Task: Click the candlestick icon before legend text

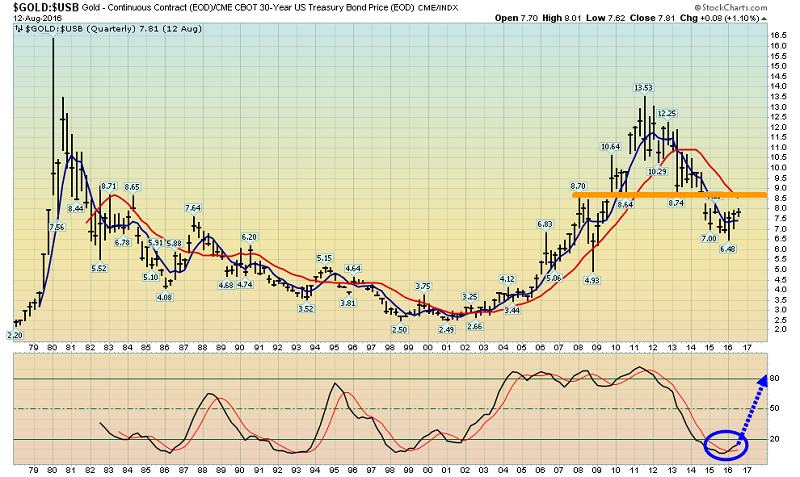Action: click(19, 29)
